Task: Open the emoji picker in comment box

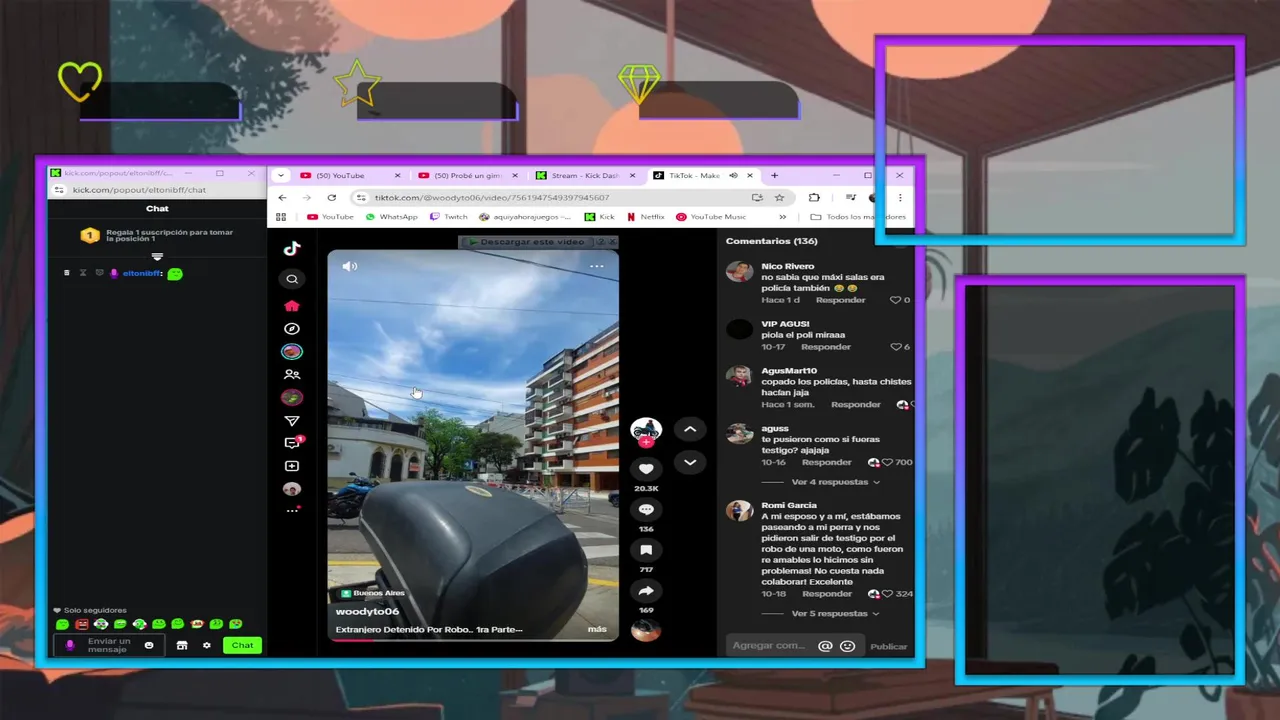Action: pyautogui.click(x=848, y=646)
